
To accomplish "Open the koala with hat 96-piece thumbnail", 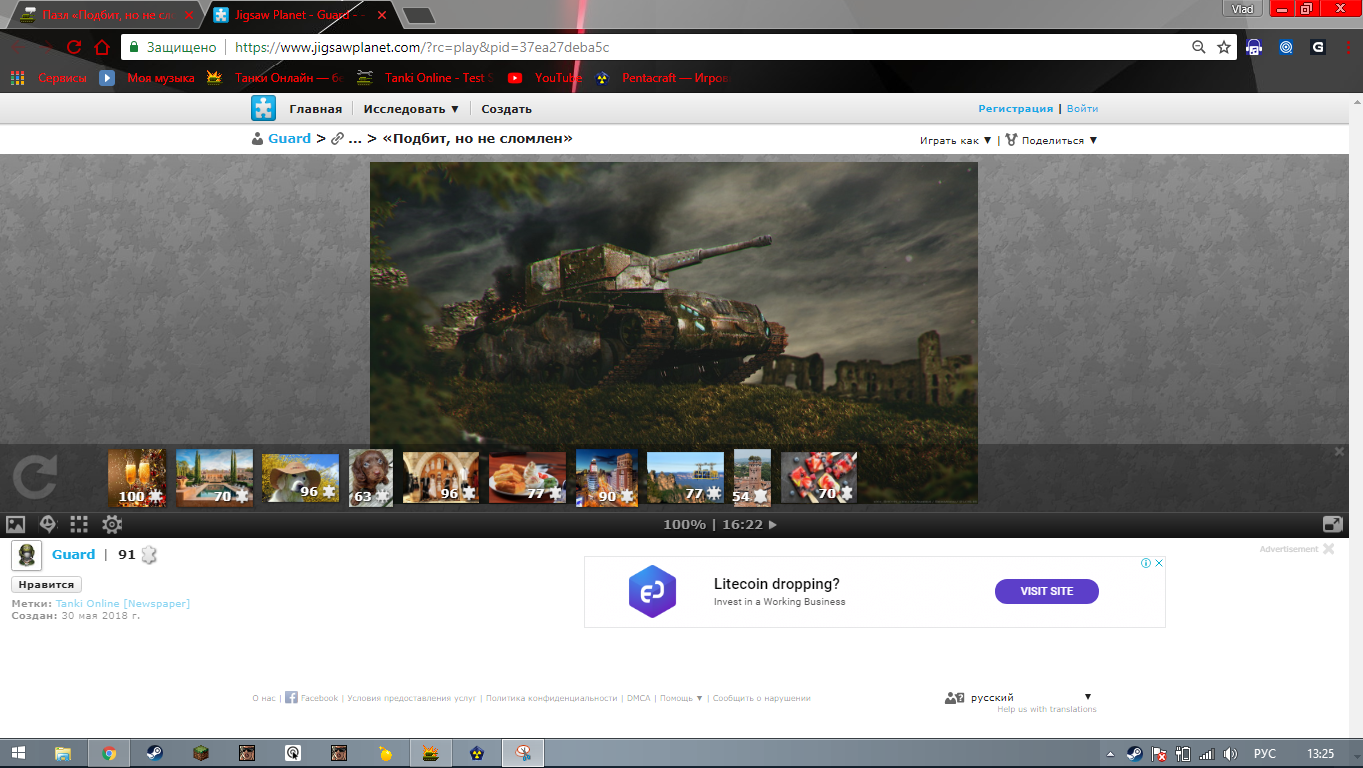I will pyautogui.click(x=300, y=478).
